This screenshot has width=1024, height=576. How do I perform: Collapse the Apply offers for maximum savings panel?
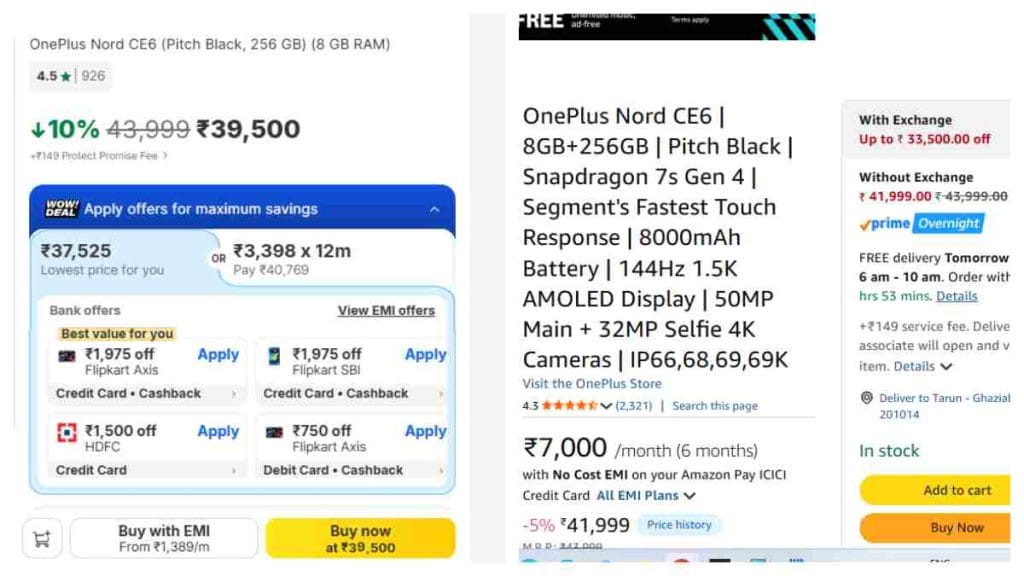coord(434,210)
